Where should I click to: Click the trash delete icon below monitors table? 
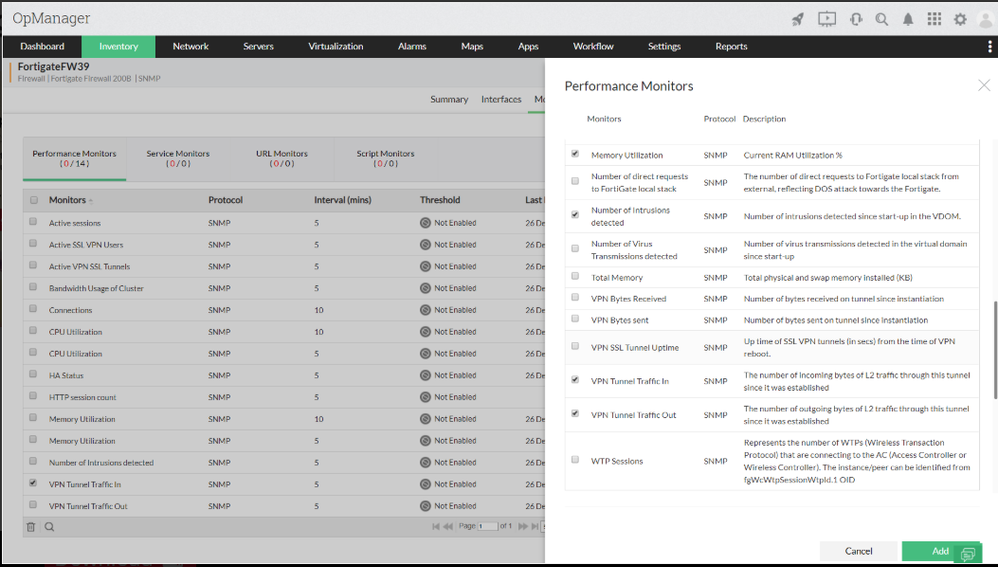click(x=31, y=526)
